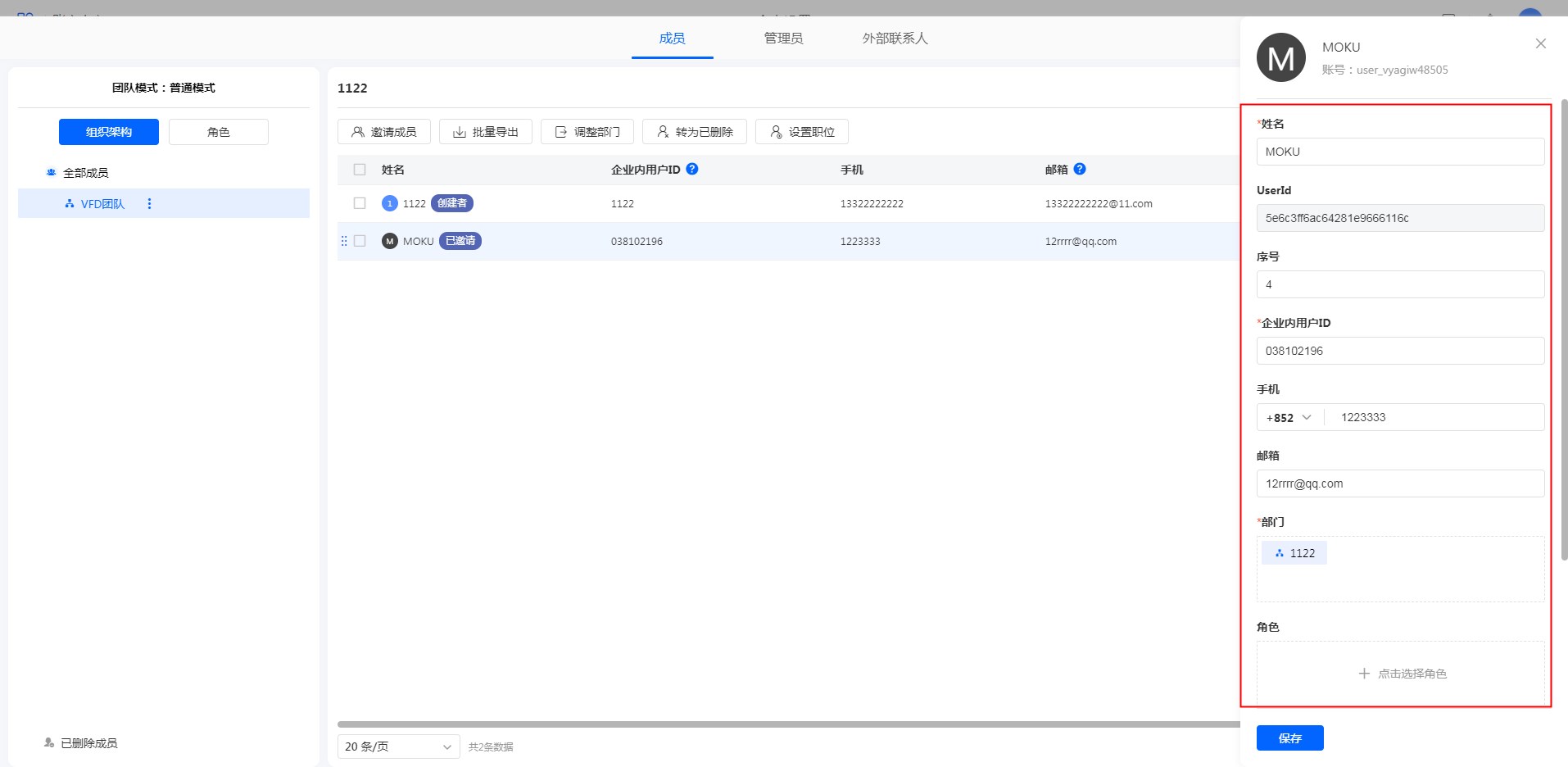Open the +852 country code dropdown
The image size is (1568, 767).
[1289, 417]
